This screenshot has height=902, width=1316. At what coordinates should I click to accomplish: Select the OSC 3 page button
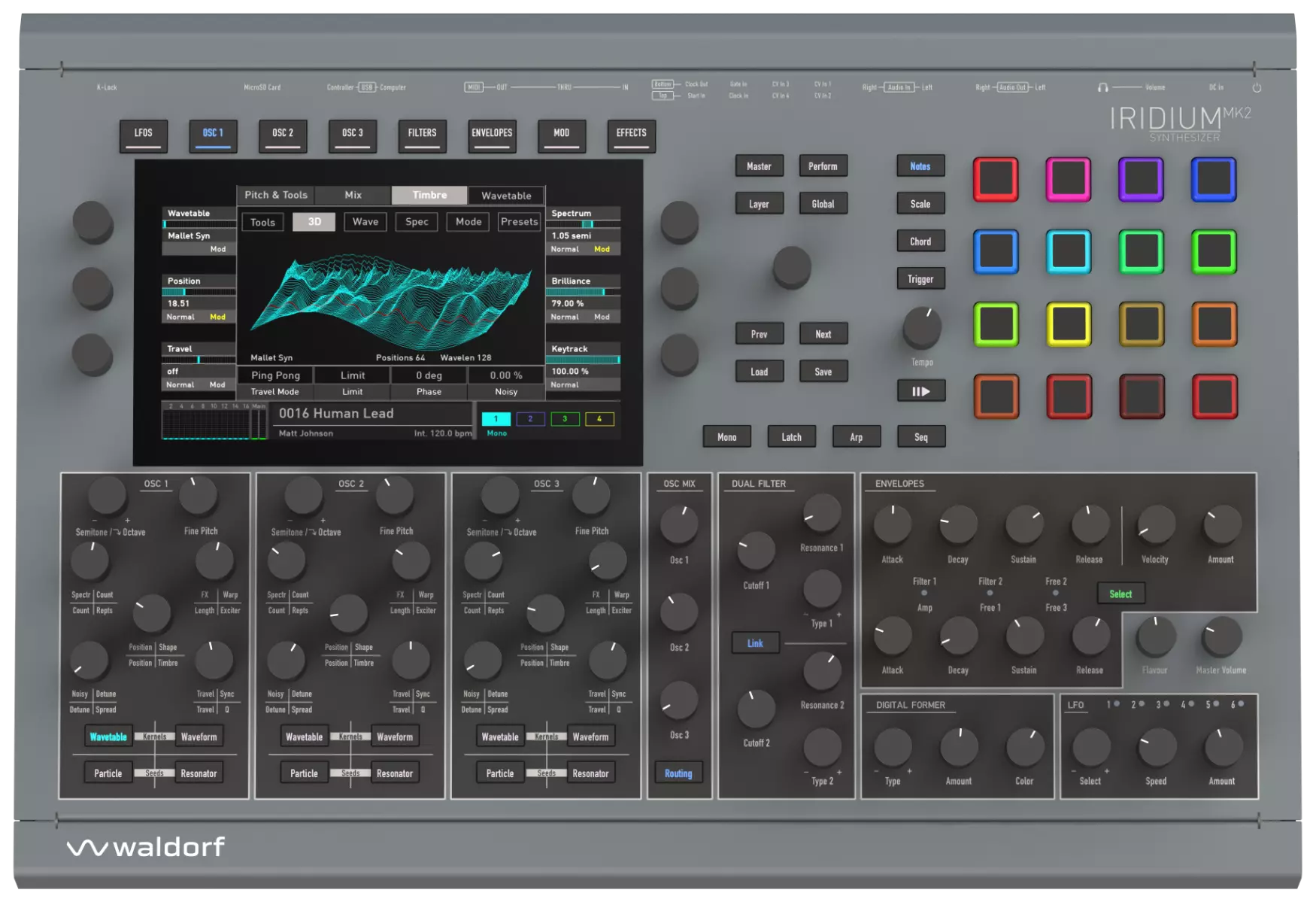353,135
